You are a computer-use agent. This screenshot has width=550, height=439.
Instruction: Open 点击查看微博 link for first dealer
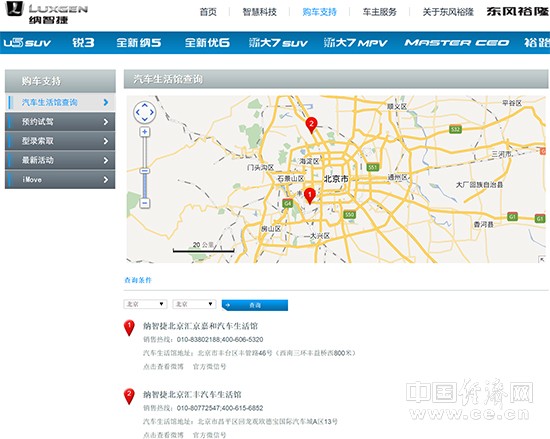(163, 366)
